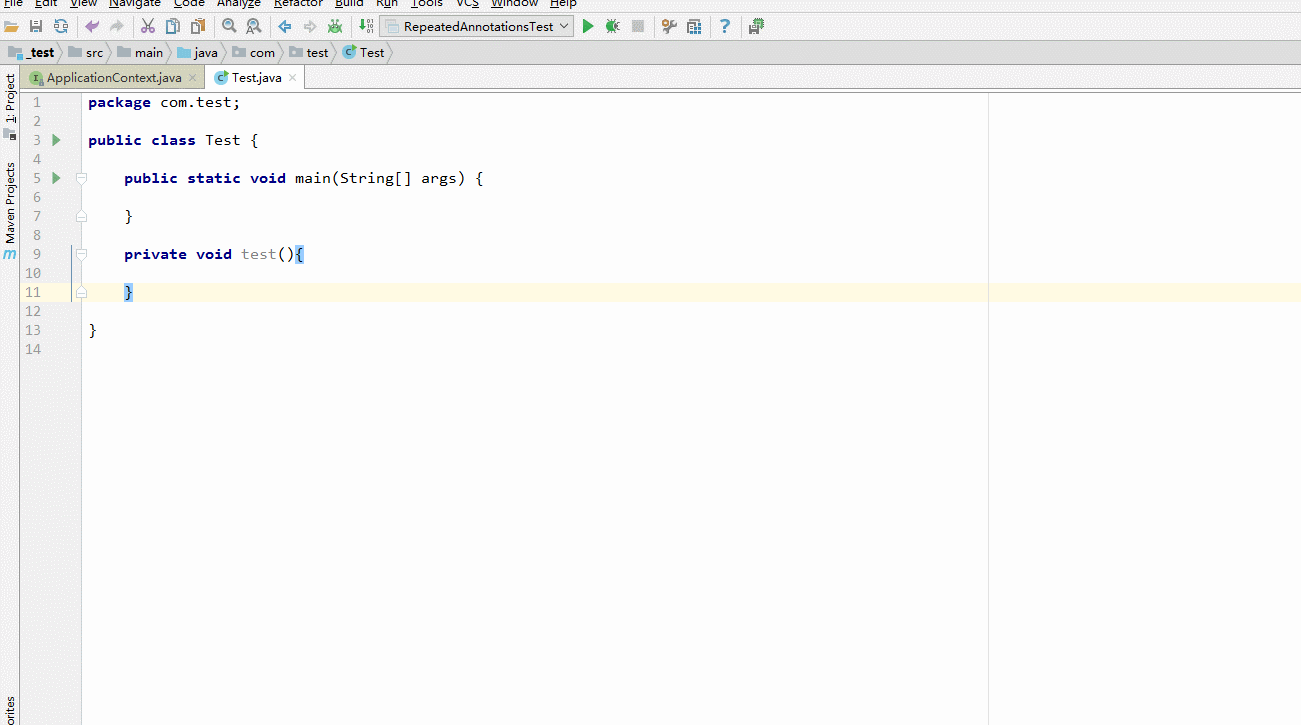Collapse the test() method fold marker

[x=82, y=254]
